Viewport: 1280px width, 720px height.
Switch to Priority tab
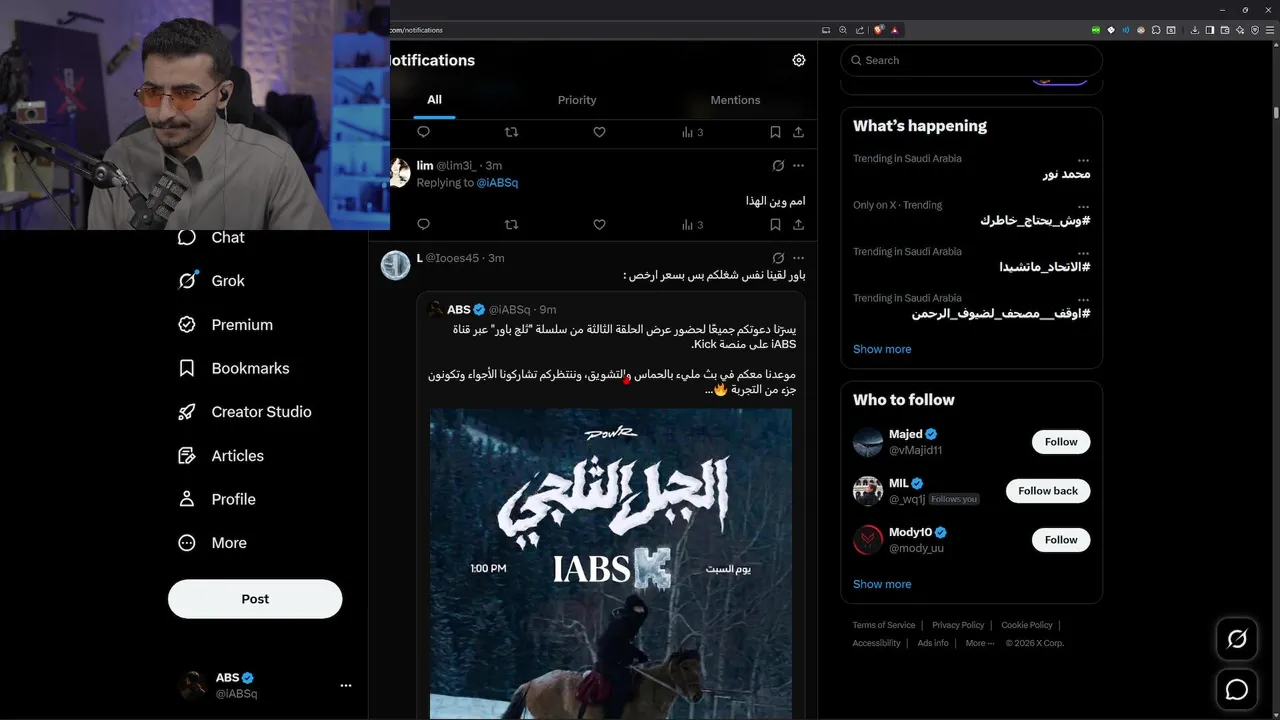[x=577, y=100]
